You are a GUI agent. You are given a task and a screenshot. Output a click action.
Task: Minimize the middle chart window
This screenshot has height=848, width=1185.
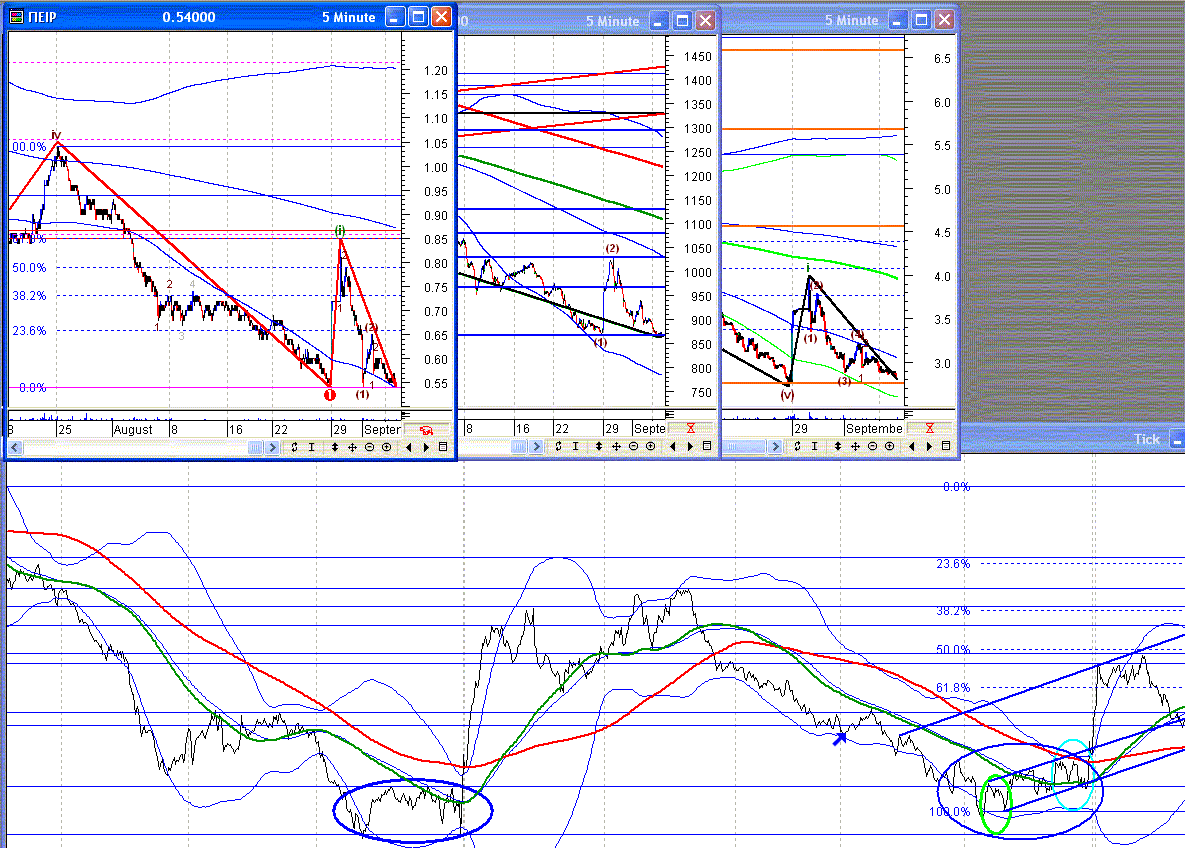coord(659,20)
